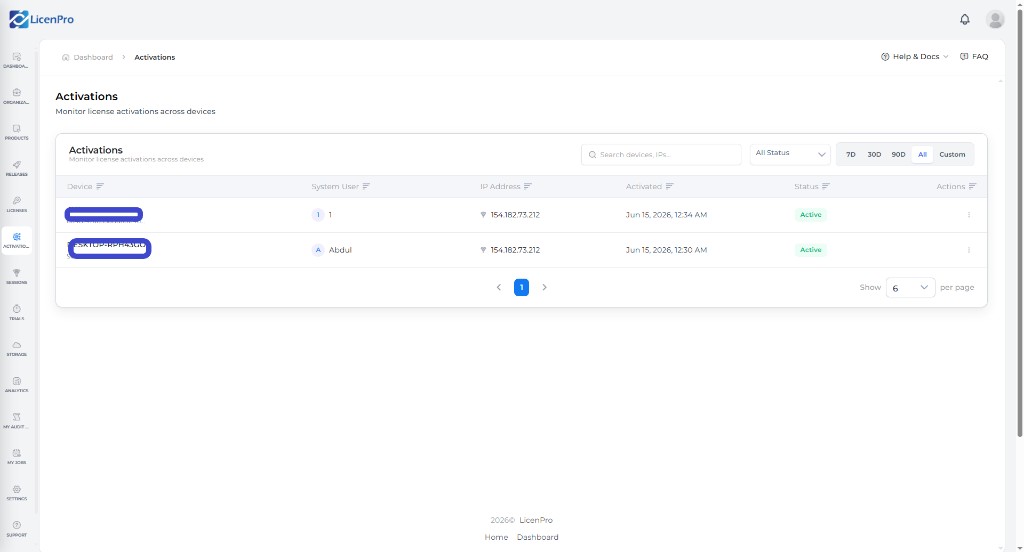Open the Dashboard sidebar item

pyautogui.click(x=16, y=60)
